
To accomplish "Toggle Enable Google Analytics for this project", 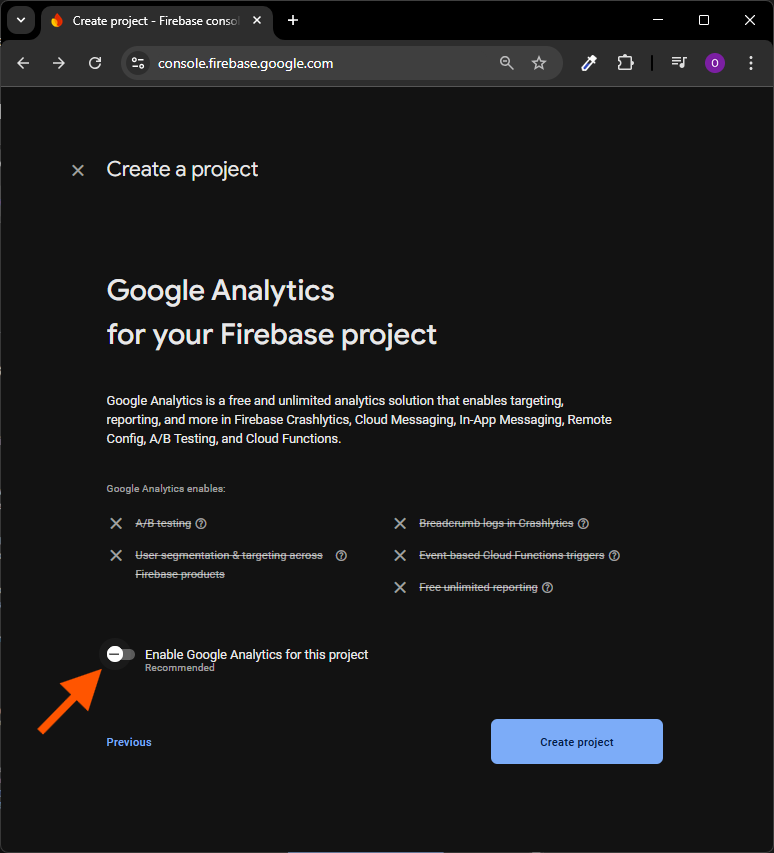I will pyautogui.click(x=120, y=654).
